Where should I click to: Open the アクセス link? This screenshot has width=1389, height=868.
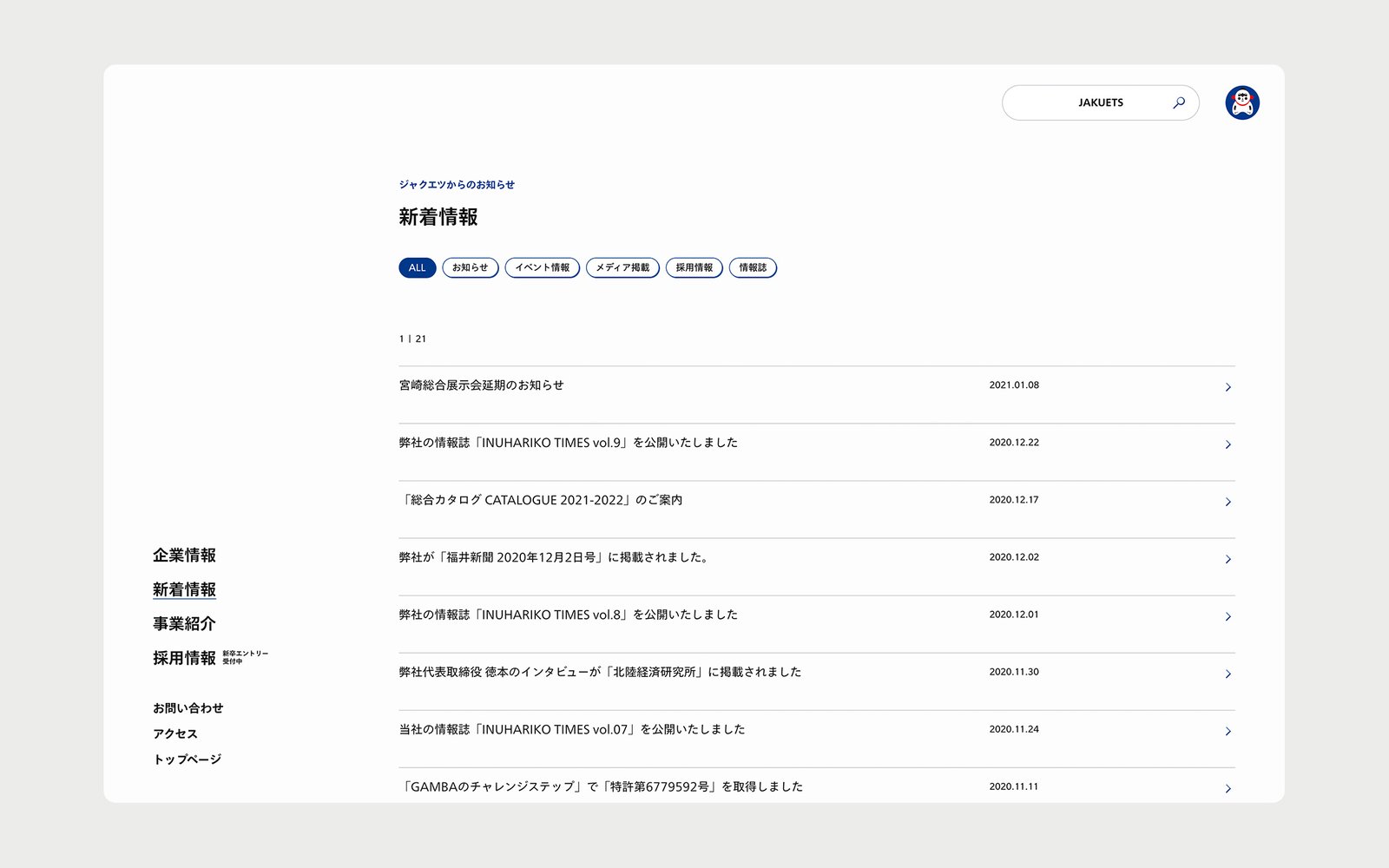[x=174, y=734]
